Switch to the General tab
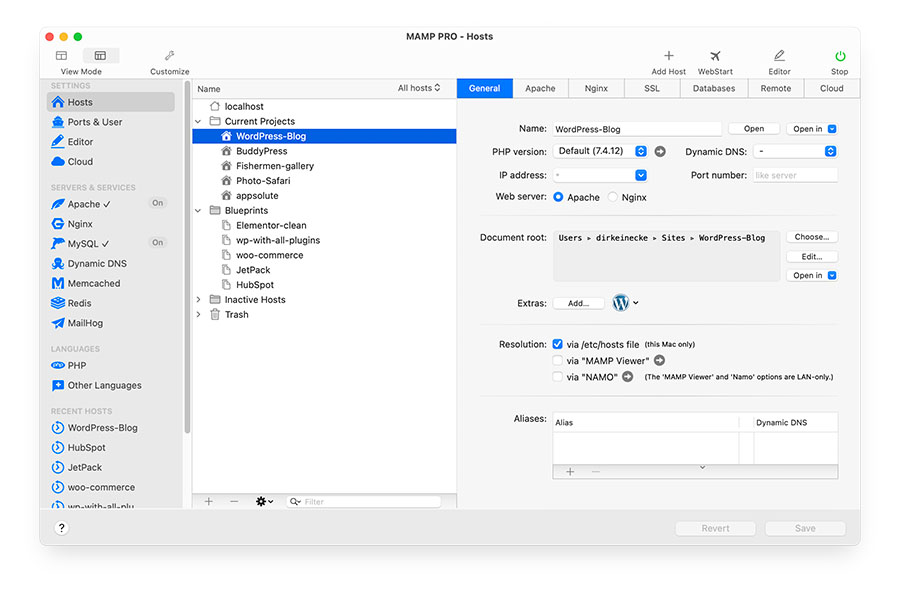 click(x=484, y=88)
